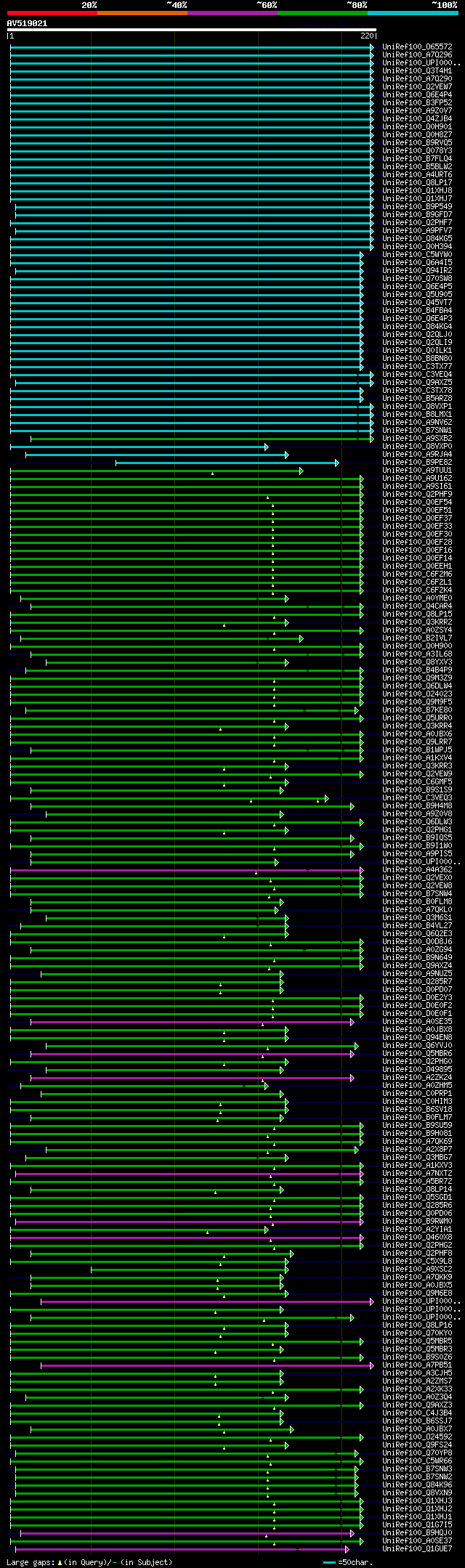Viewport: 465px width, 1568px height.
Task: Open the last hit UniRef100_Q1GUE7
Action: (417, 1549)
